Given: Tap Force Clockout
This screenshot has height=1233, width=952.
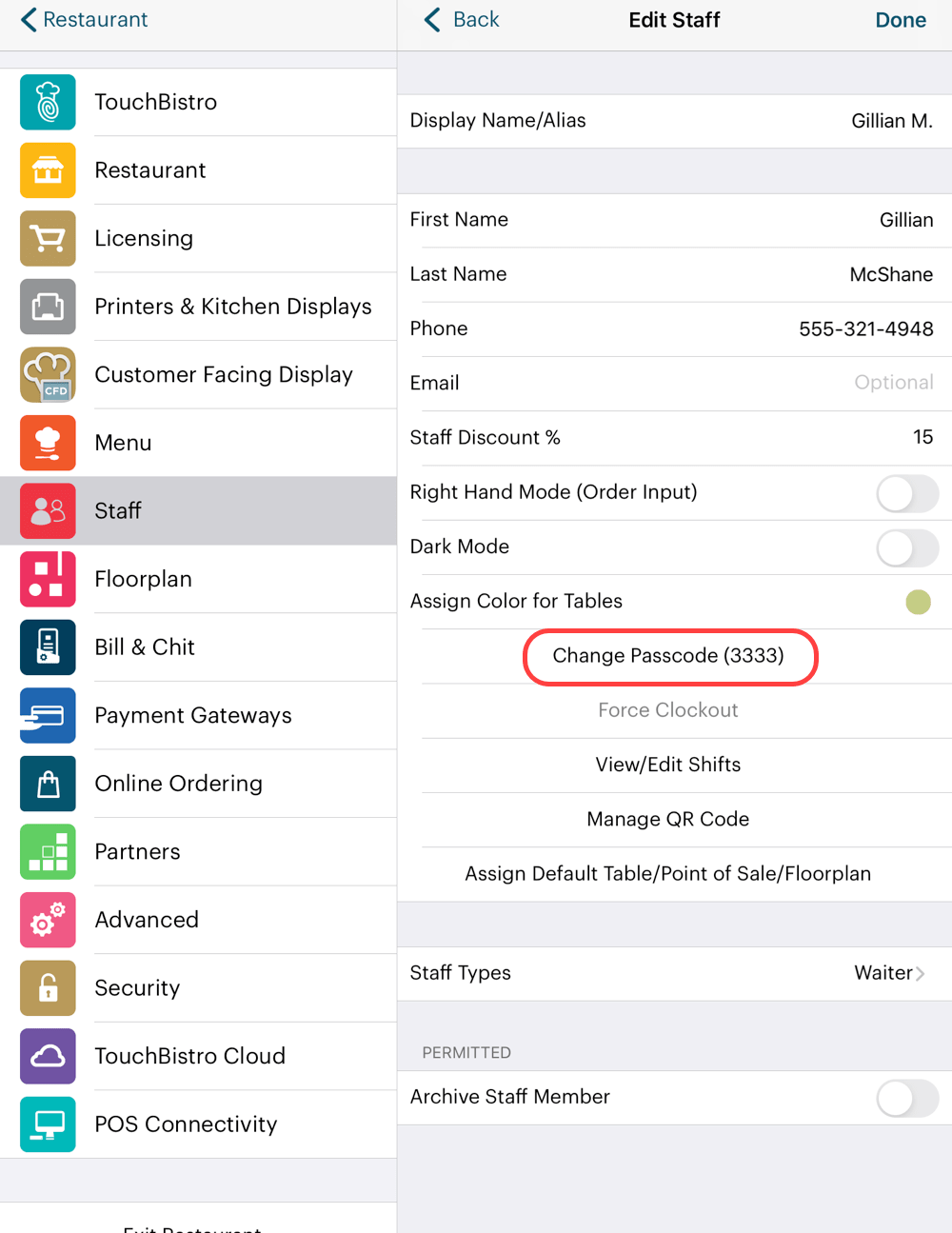Looking at the screenshot, I should point(668,710).
